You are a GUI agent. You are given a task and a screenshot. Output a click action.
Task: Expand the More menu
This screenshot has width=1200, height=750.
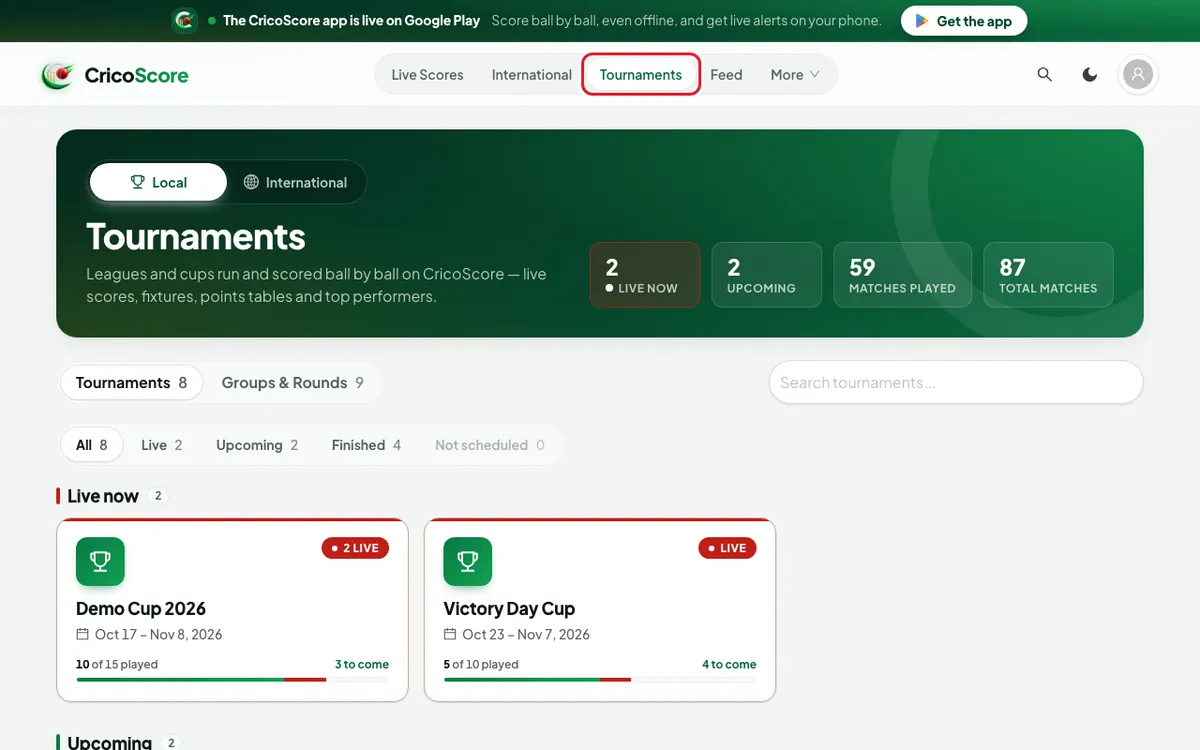pos(795,75)
